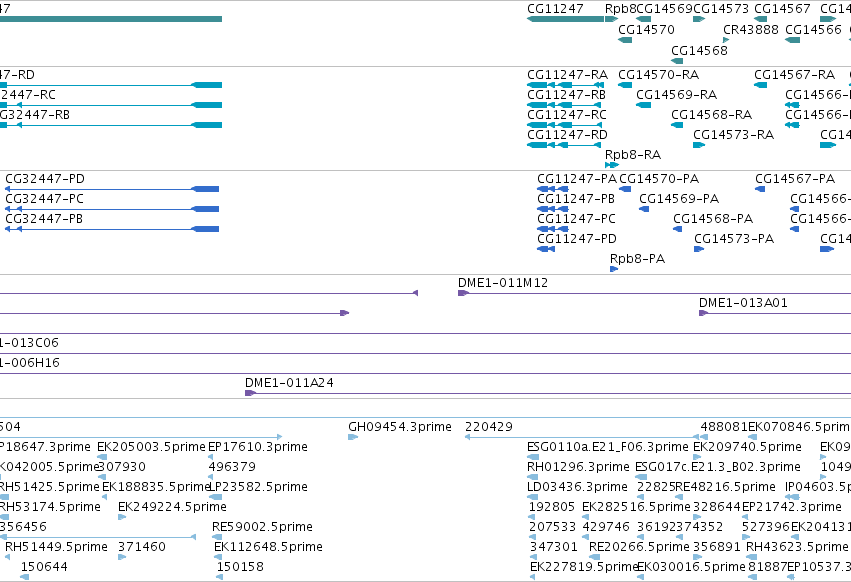Screen dimensions: 851x582
Task: Click the DME1-011A24 clone label
Action: pyautogui.click(x=289, y=383)
